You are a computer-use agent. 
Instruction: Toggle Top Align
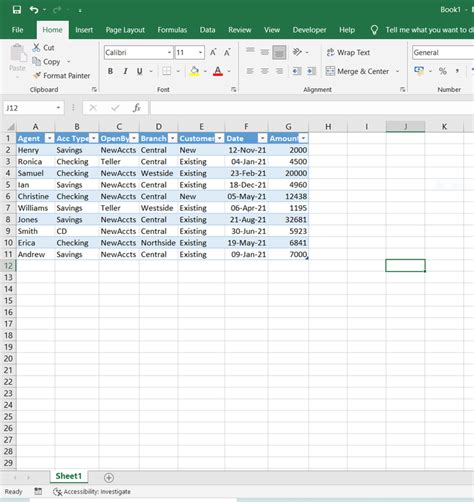tap(250, 51)
